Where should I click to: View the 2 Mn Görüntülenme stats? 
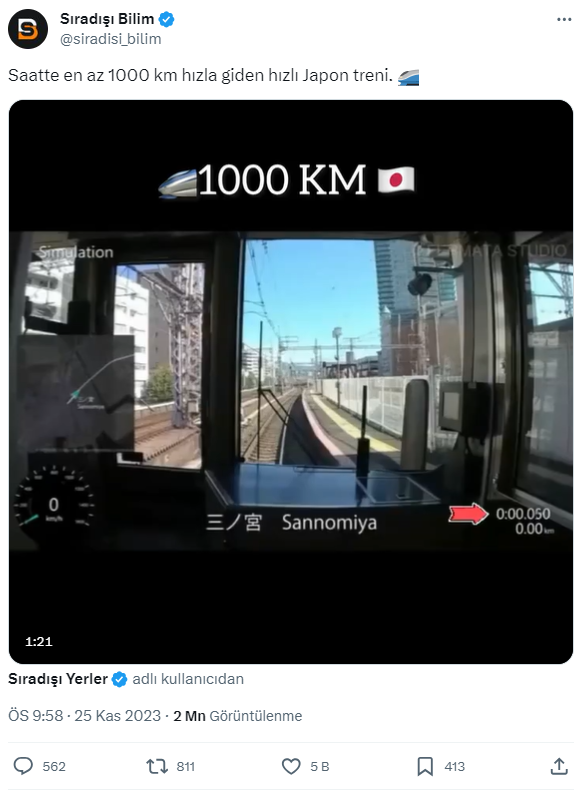pyautogui.click(x=238, y=716)
